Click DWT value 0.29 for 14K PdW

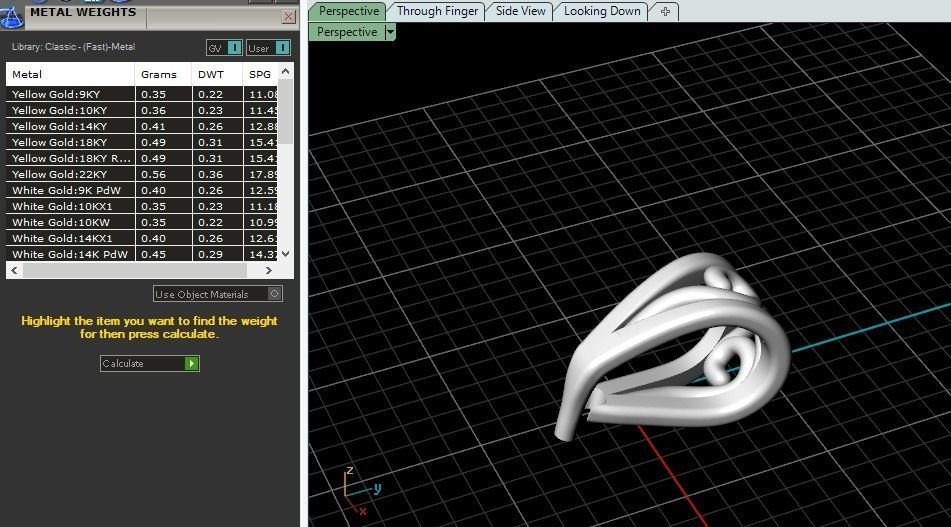[210, 254]
